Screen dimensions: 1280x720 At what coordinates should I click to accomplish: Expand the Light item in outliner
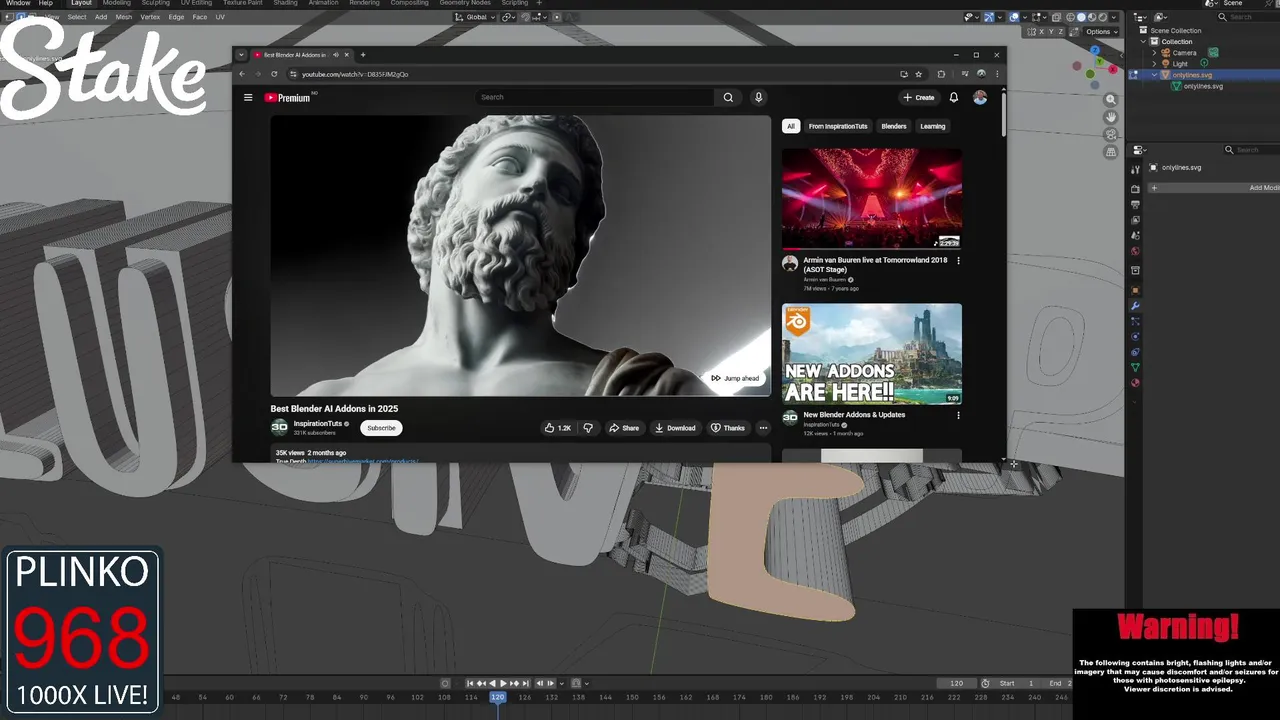[1154, 63]
